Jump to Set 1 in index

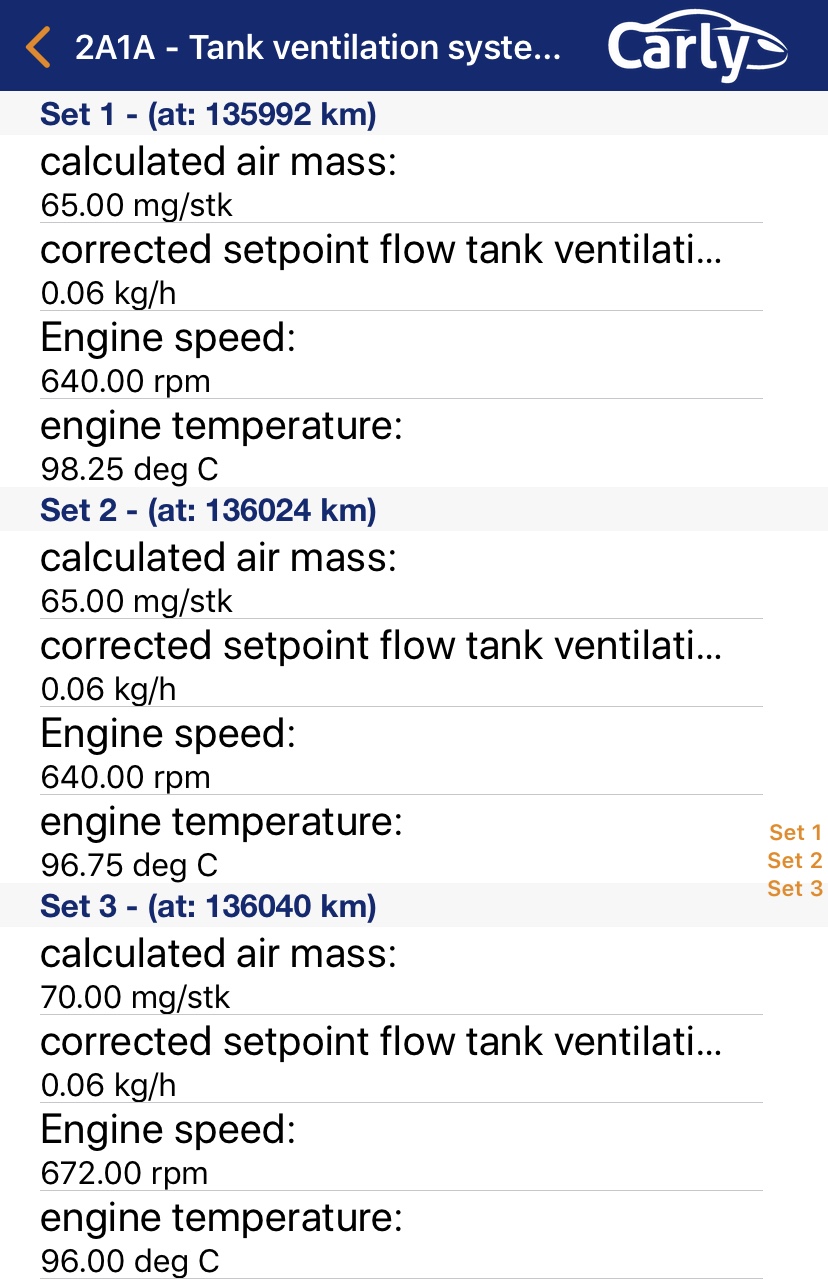point(795,832)
